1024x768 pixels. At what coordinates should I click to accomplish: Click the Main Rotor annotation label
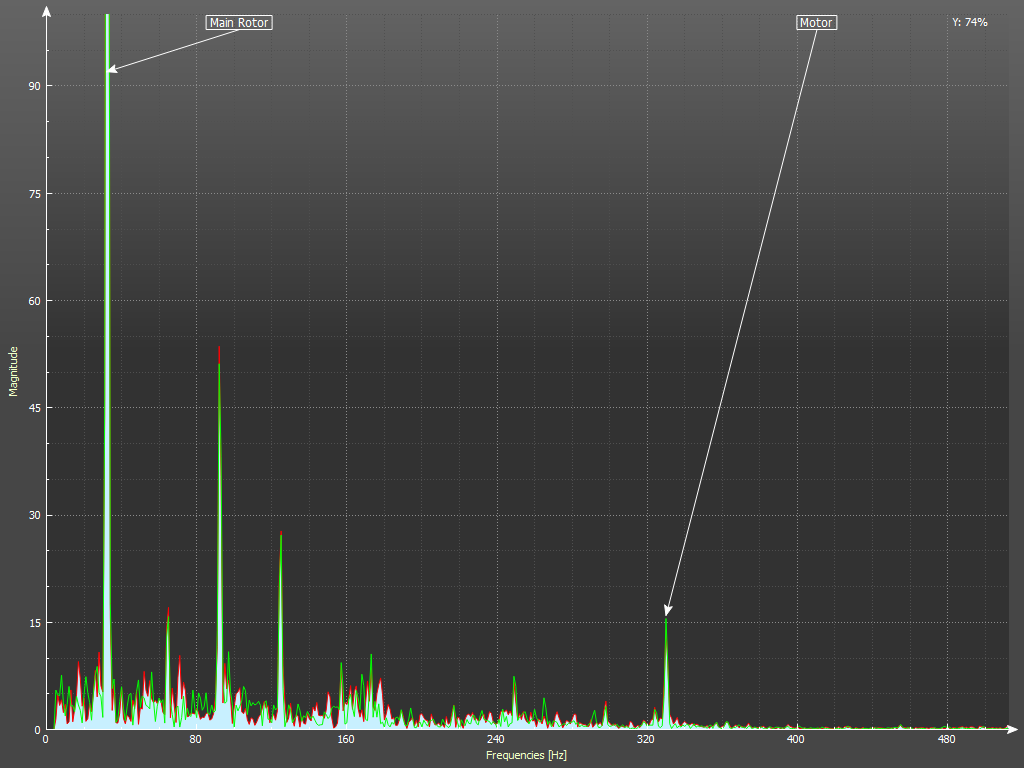point(239,22)
